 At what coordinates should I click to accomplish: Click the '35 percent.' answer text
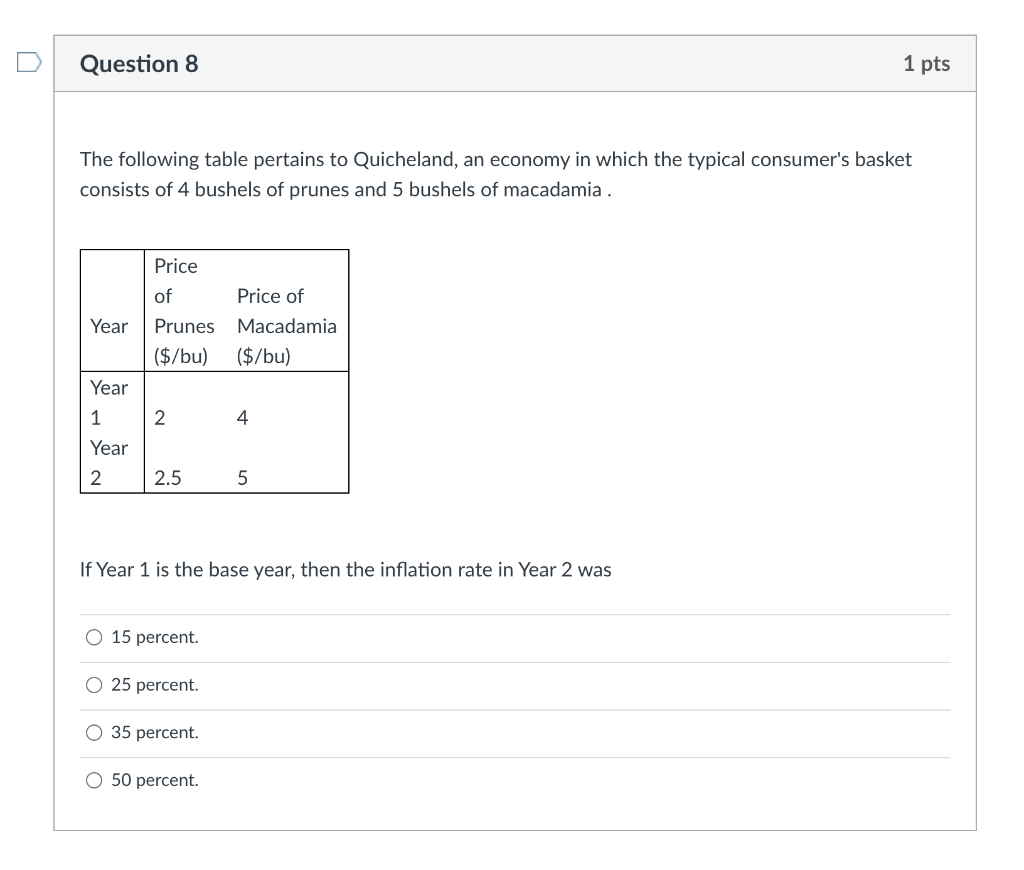pos(155,733)
